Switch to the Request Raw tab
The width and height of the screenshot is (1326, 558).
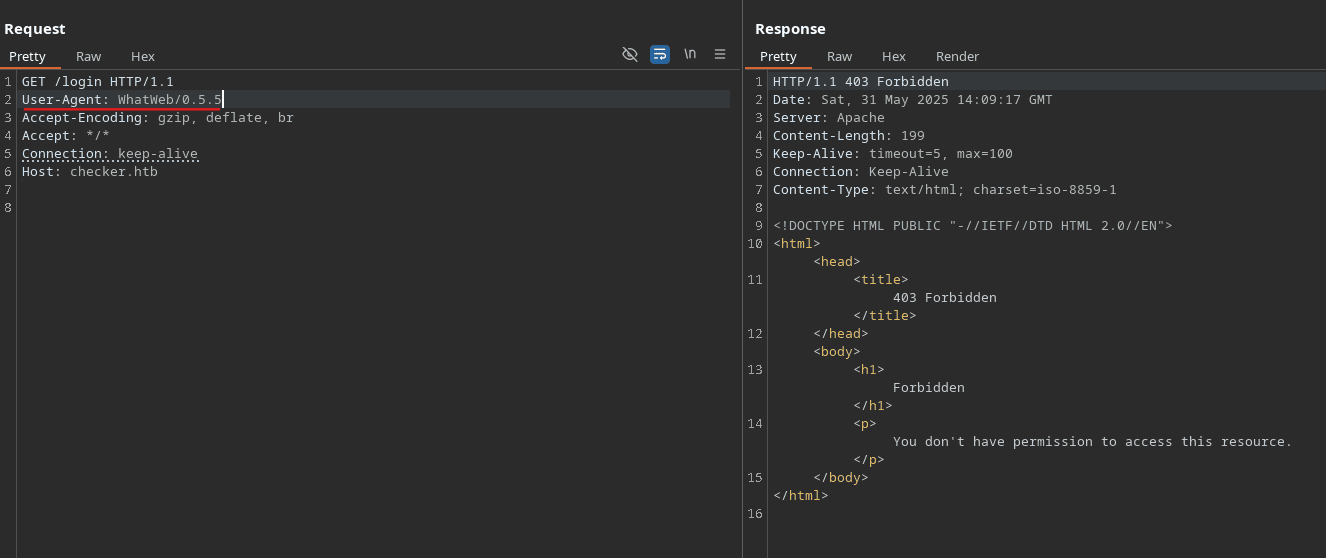(88, 56)
